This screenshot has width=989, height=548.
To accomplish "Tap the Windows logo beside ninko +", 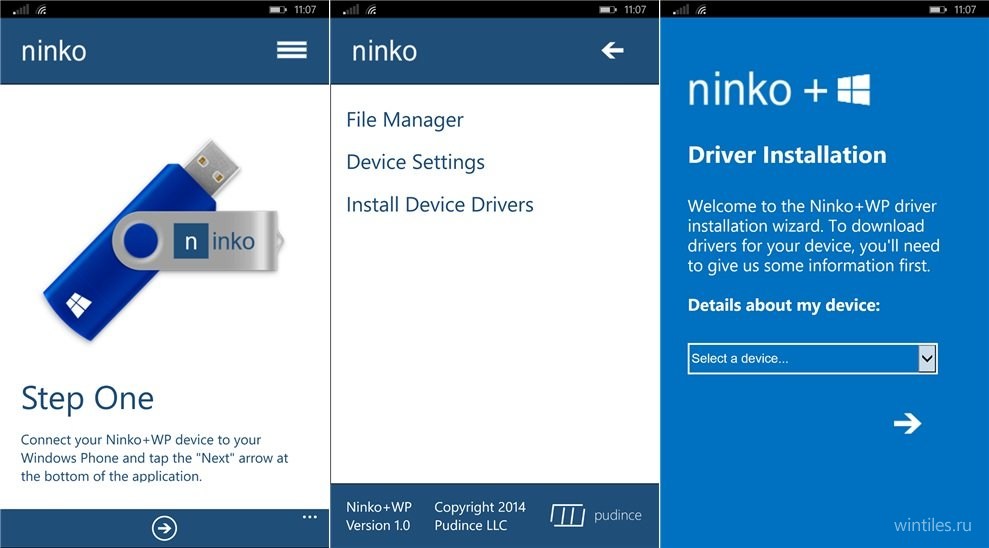I will point(854,90).
